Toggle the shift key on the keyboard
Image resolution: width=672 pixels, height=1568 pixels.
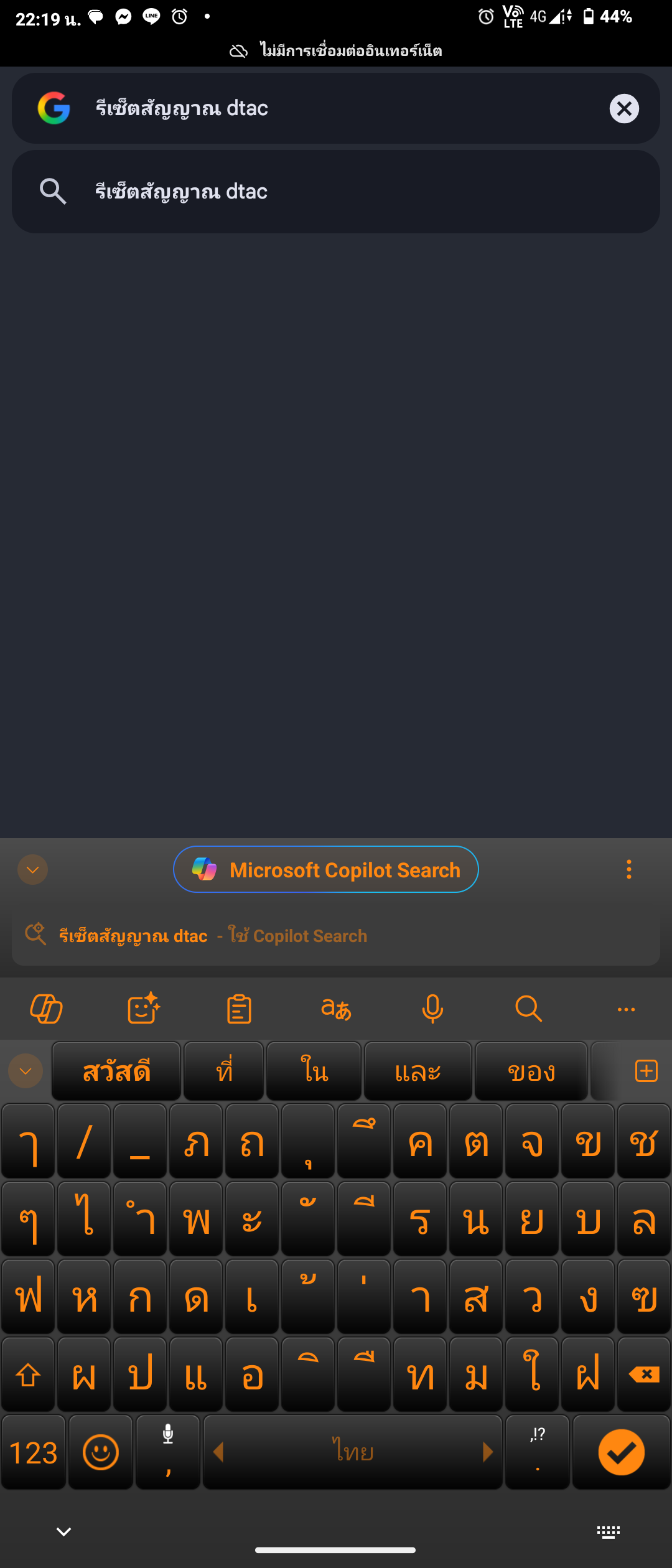point(28,1374)
